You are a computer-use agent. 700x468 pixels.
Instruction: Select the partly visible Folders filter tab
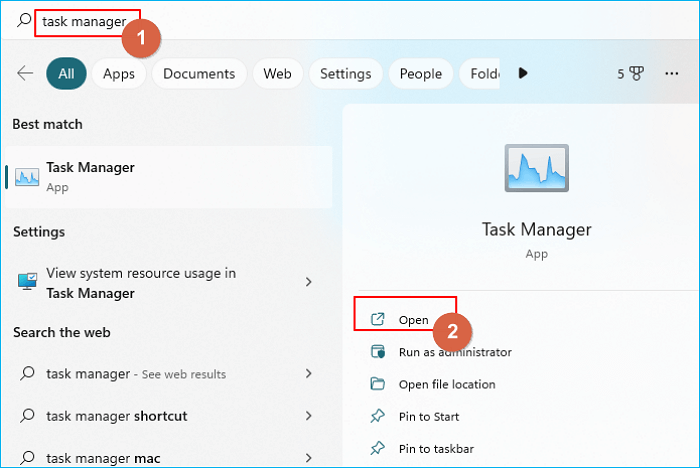click(x=480, y=74)
